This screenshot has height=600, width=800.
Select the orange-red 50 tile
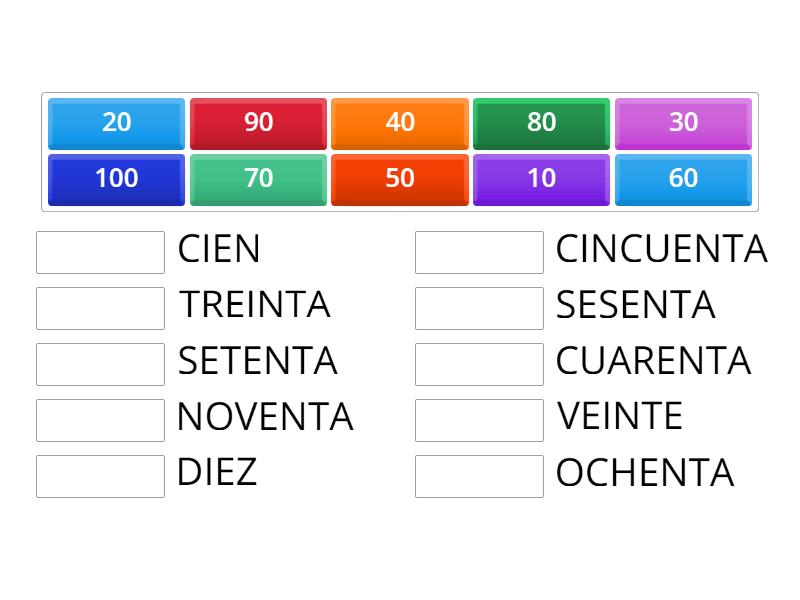pos(400,179)
